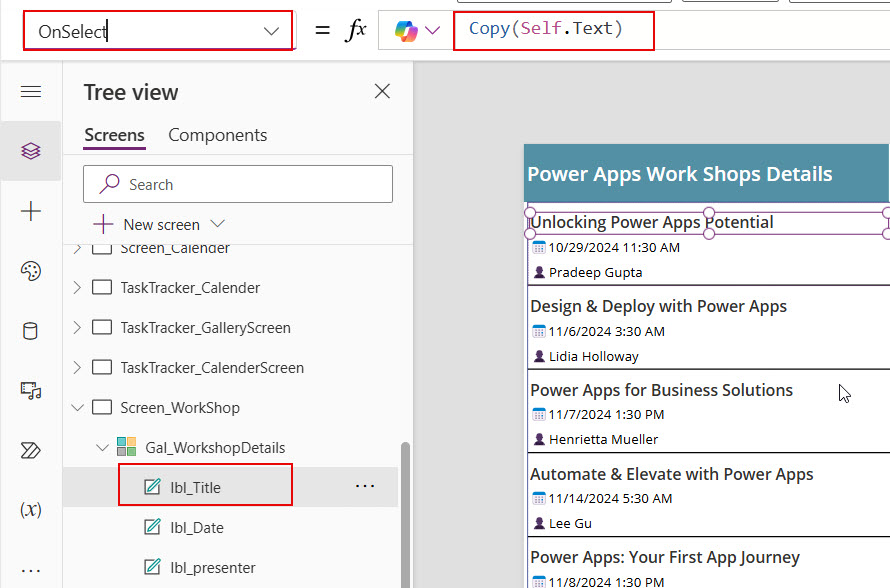Expand the TaskTracker_CalenderScreen node

tap(77, 368)
